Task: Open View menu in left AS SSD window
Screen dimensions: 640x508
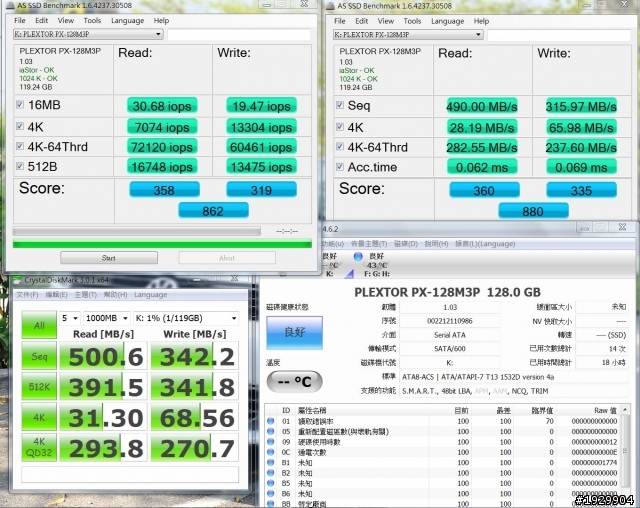Action: [x=66, y=20]
